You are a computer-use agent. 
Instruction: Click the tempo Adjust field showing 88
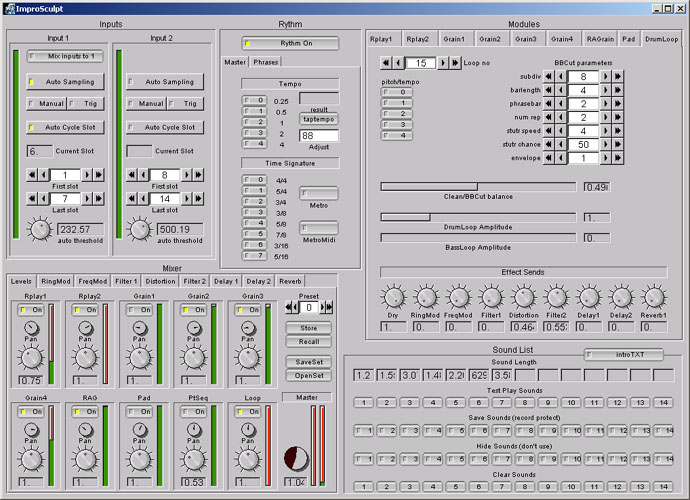coord(319,136)
